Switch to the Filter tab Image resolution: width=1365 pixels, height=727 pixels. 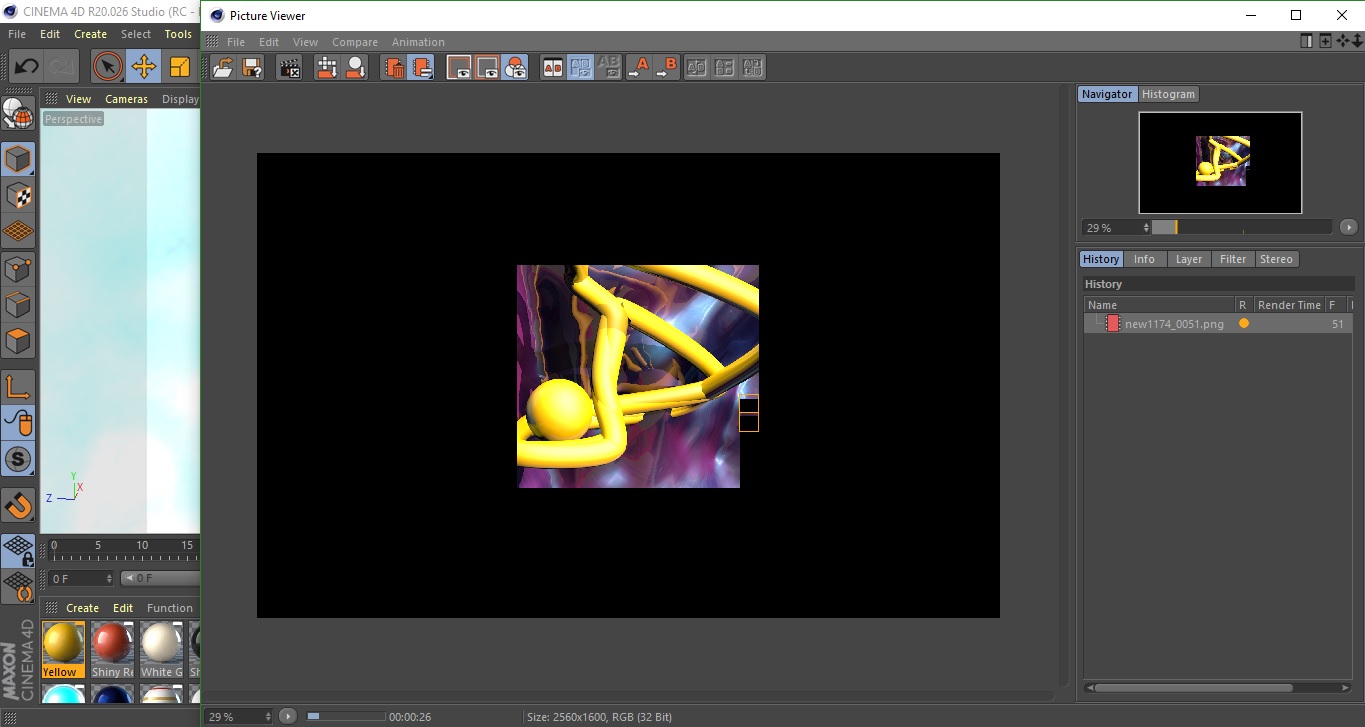[1233, 259]
